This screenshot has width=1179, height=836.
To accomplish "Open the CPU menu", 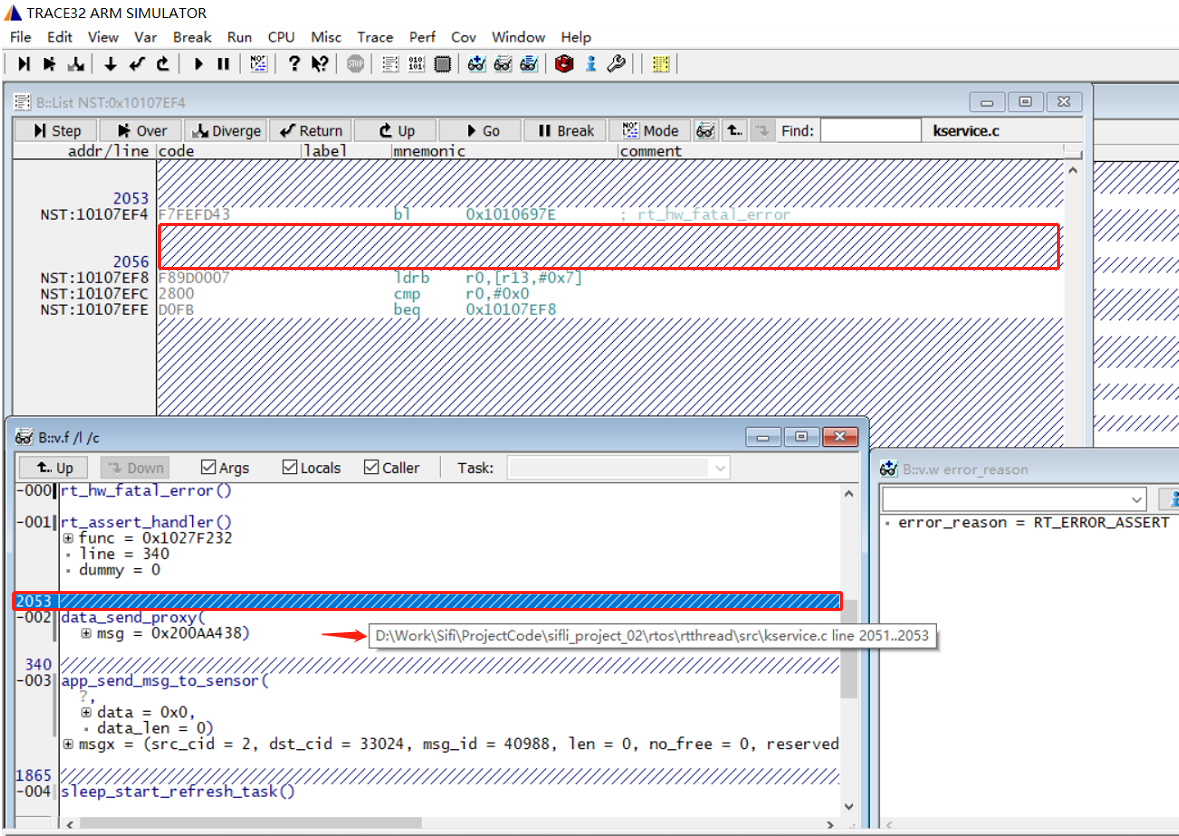I will 281,37.
